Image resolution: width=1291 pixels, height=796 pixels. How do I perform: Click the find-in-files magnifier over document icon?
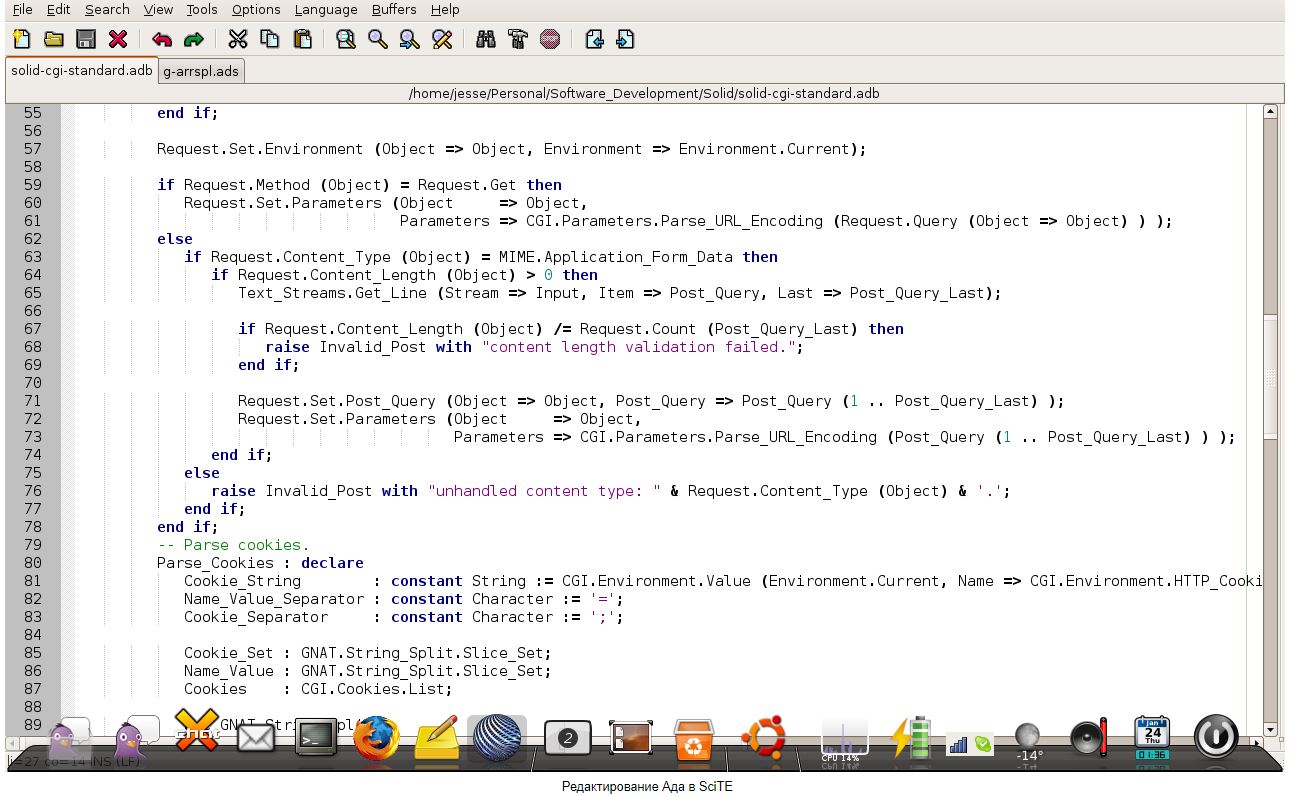click(346, 39)
